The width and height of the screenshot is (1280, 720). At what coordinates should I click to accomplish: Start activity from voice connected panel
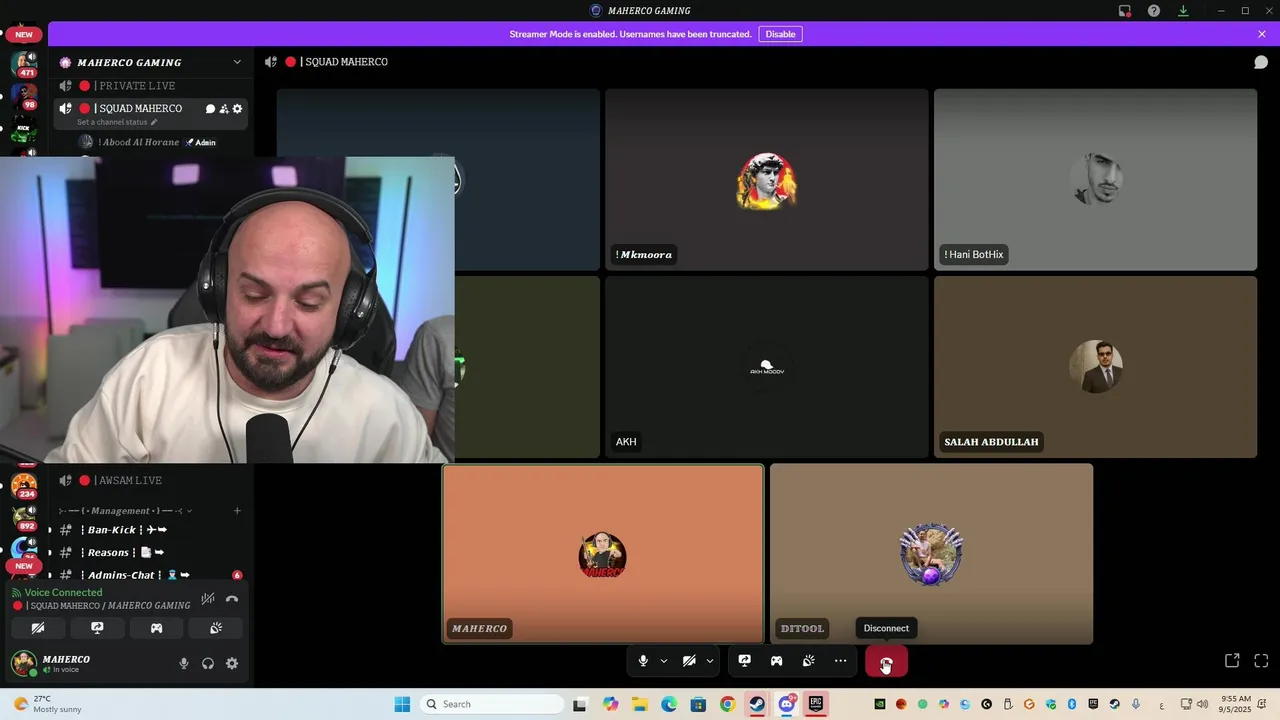coord(156,628)
